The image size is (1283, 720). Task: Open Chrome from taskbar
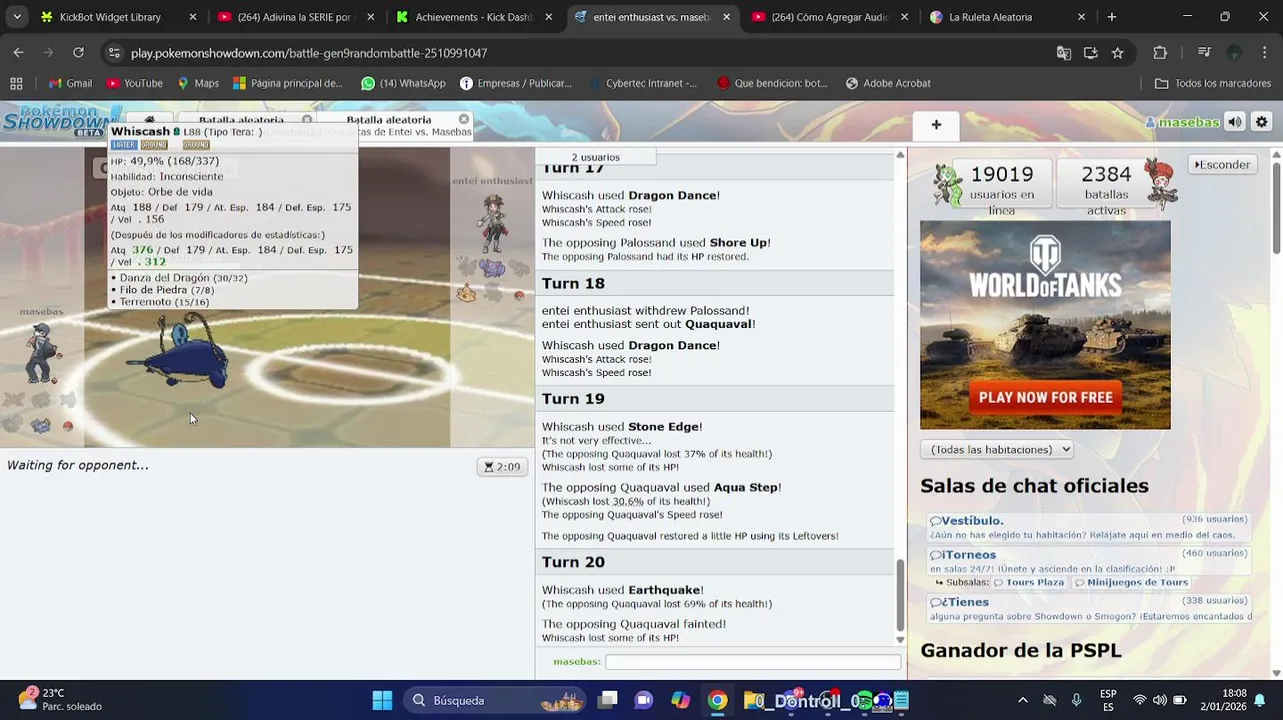pos(717,700)
